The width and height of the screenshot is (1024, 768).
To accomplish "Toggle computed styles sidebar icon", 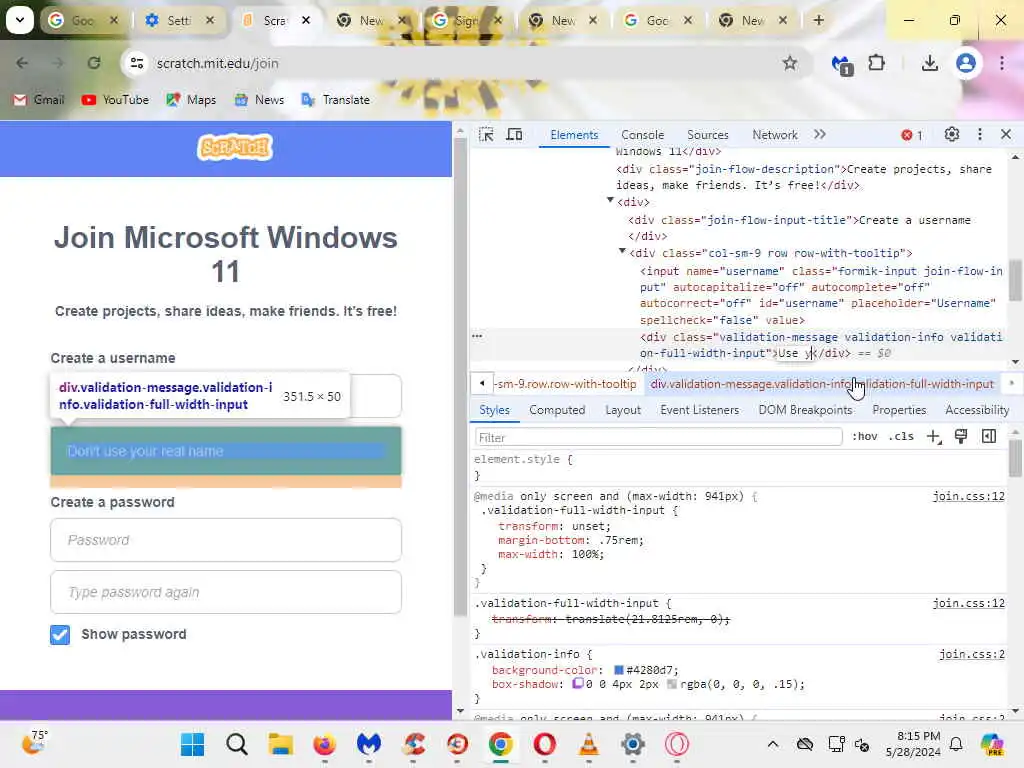I will click(x=989, y=437).
